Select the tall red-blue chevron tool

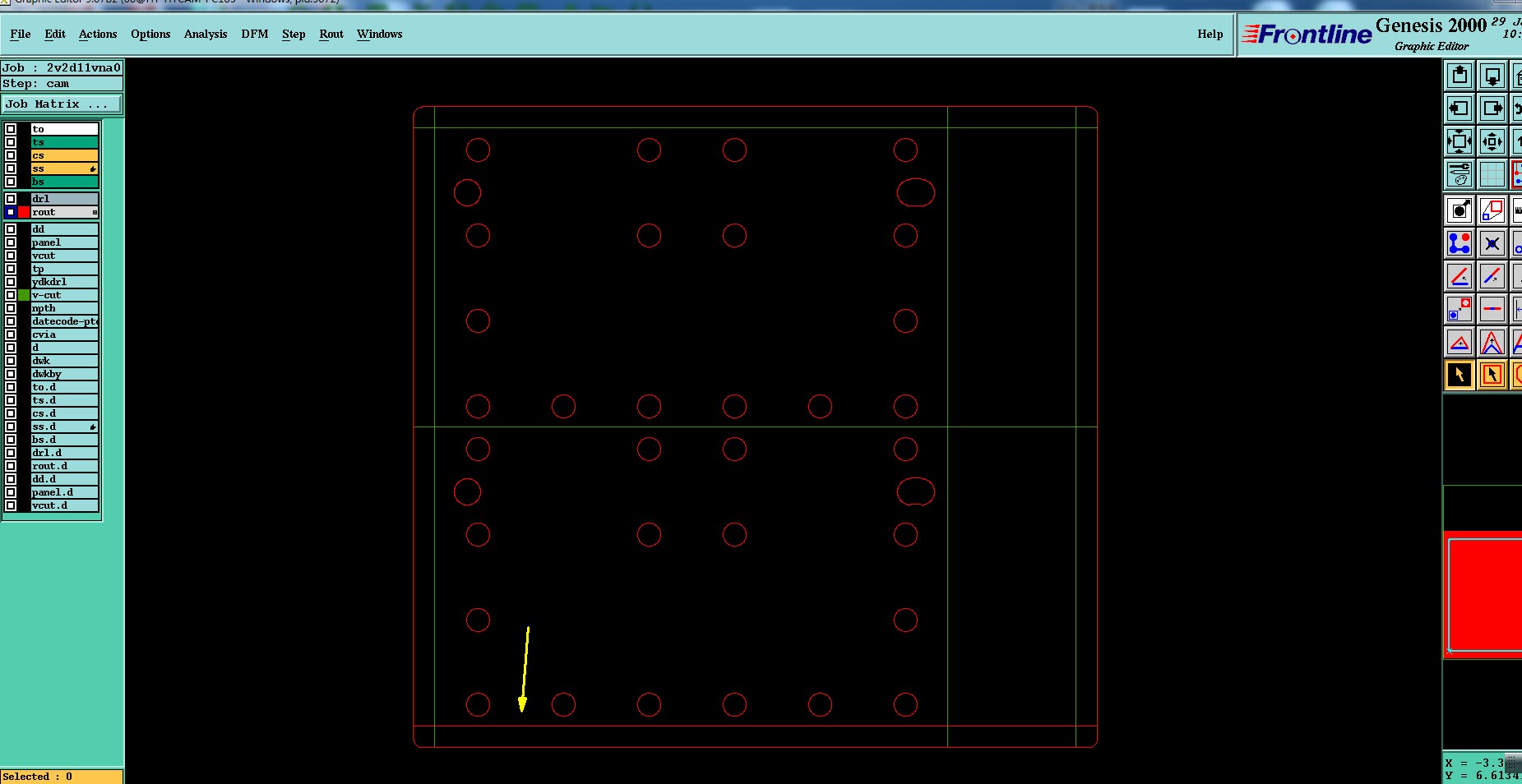click(x=1492, y=342)
